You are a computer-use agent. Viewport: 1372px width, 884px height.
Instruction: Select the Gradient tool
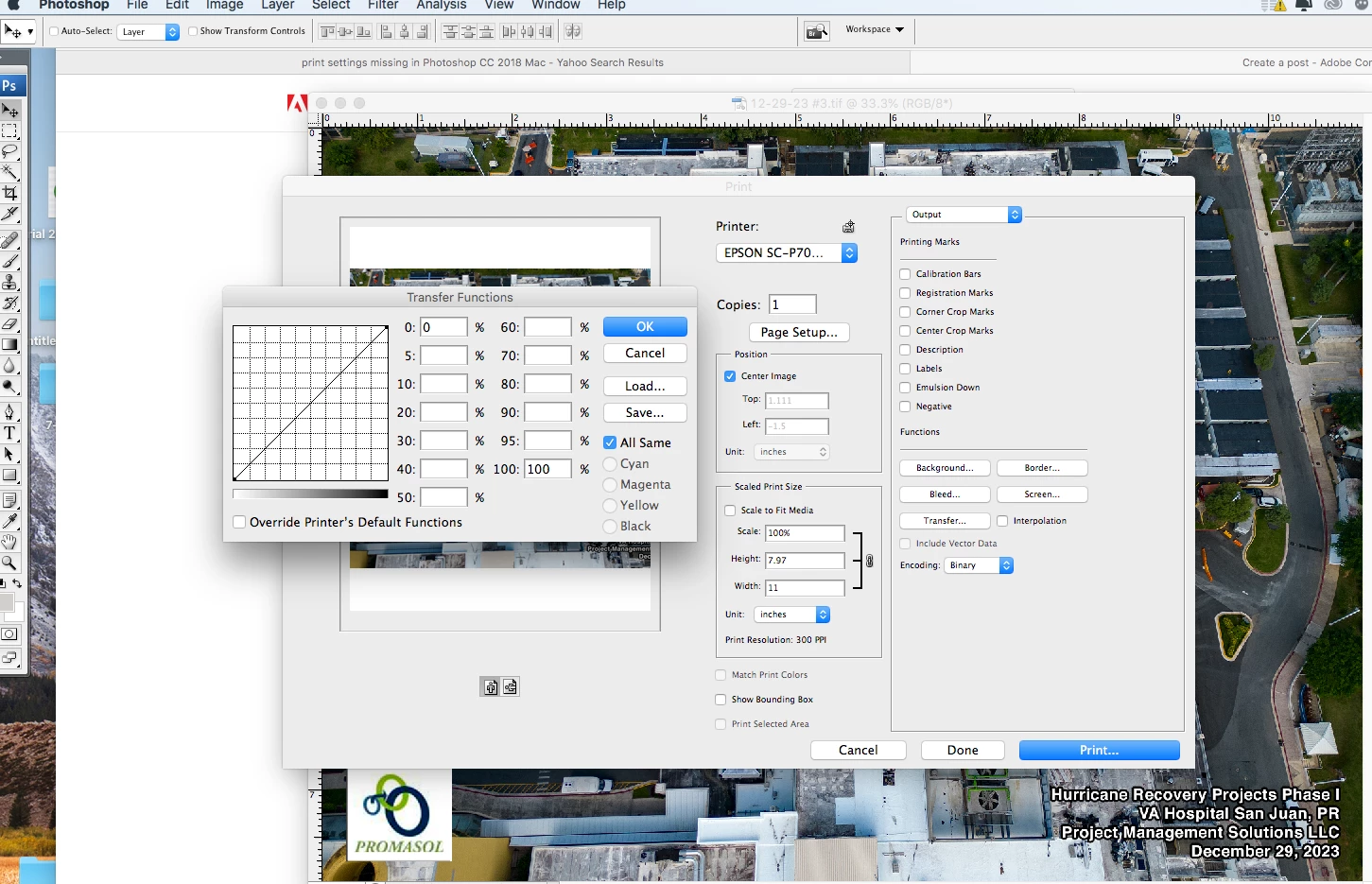click(x=10, y=345)
